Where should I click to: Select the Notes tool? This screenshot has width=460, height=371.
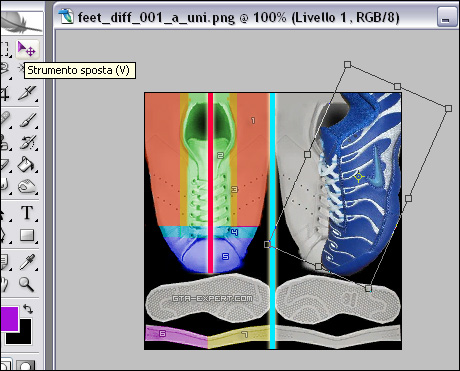pyautogui.click(x=4, y=261)
